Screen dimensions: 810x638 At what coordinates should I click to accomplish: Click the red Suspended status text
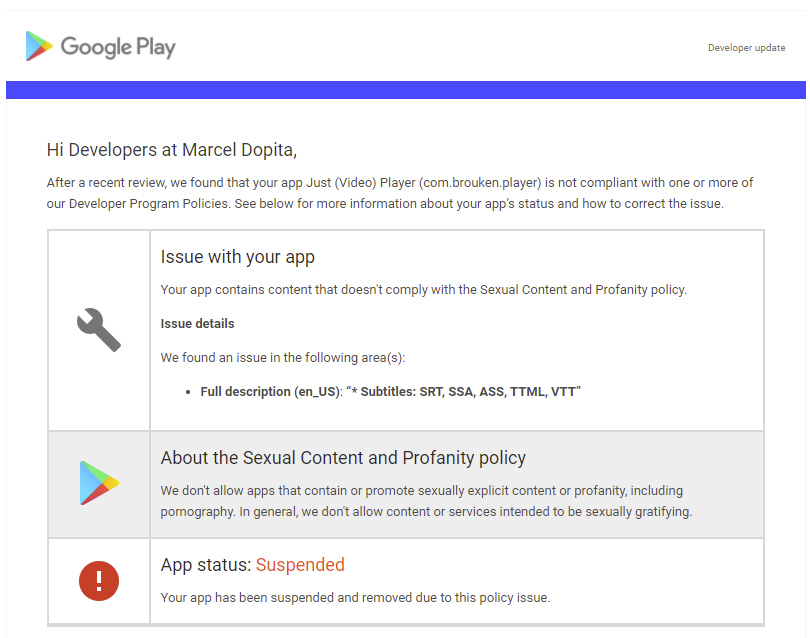pyautogui.click(x=300, y=565)
